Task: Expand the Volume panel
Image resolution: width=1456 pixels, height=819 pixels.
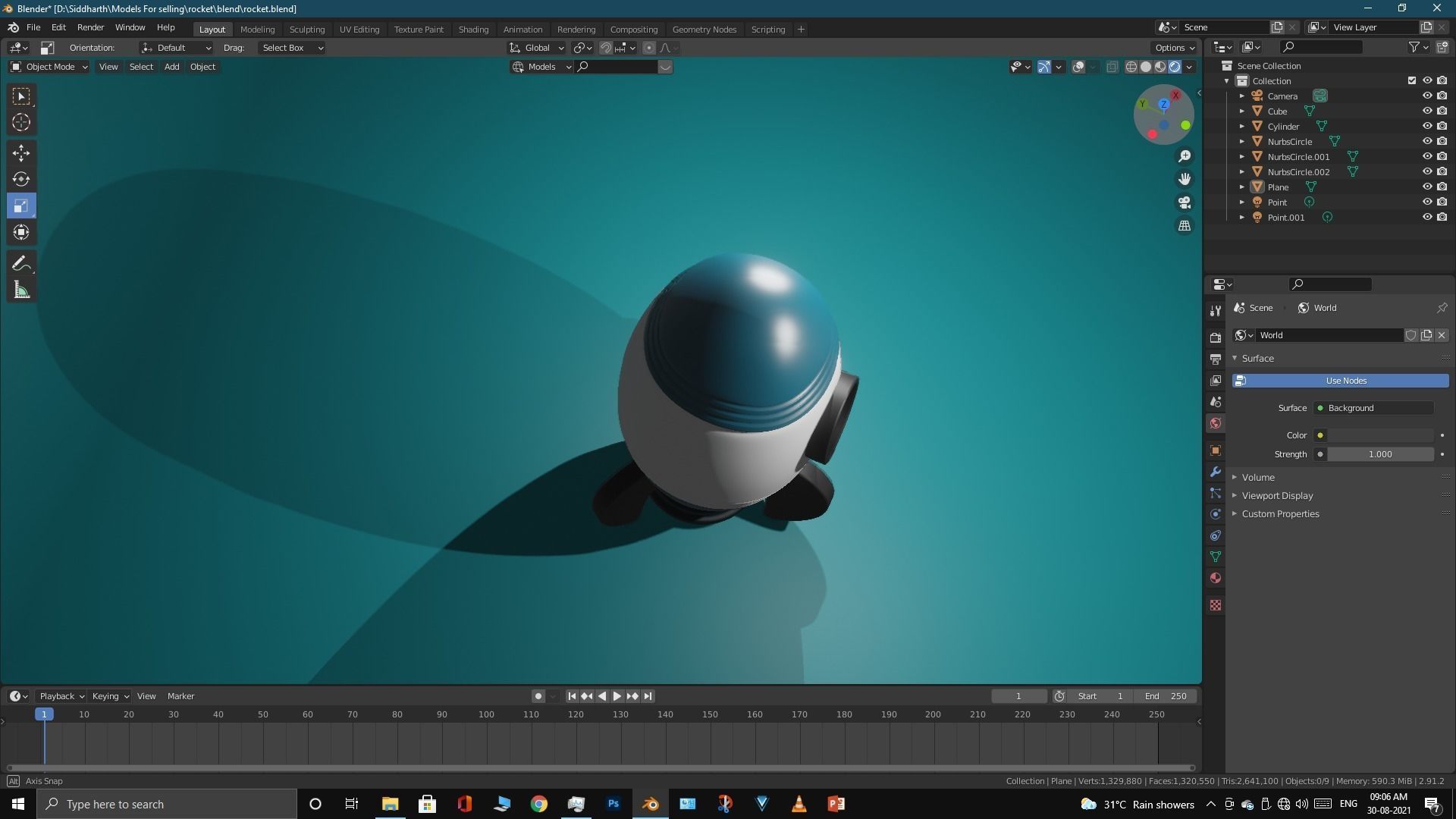Action: pyautogui.click(x=1258, y=477)
